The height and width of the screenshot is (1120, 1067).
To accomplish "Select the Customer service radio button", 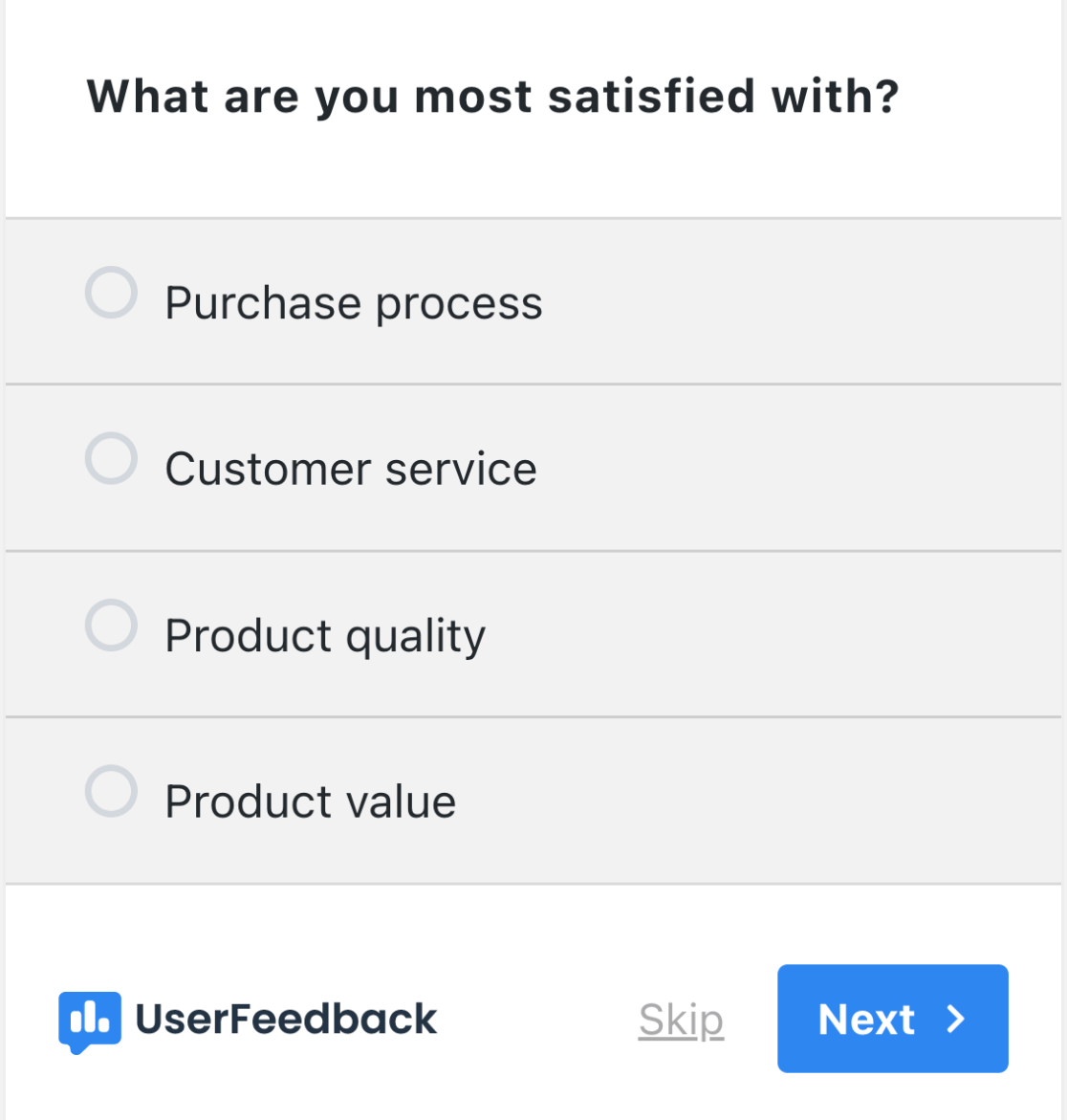I will point(111,458).
